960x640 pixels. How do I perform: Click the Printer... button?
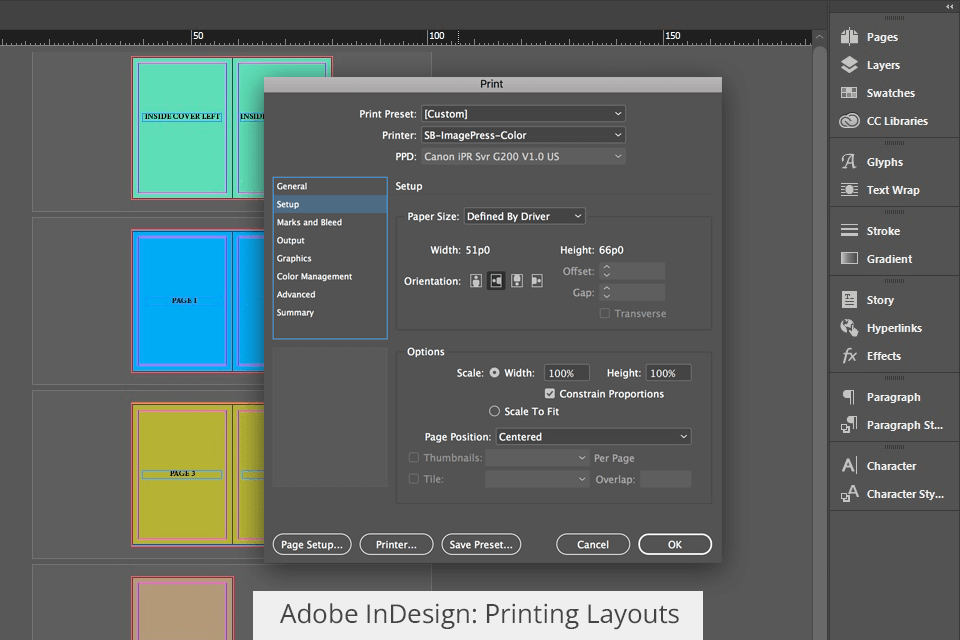396,544
